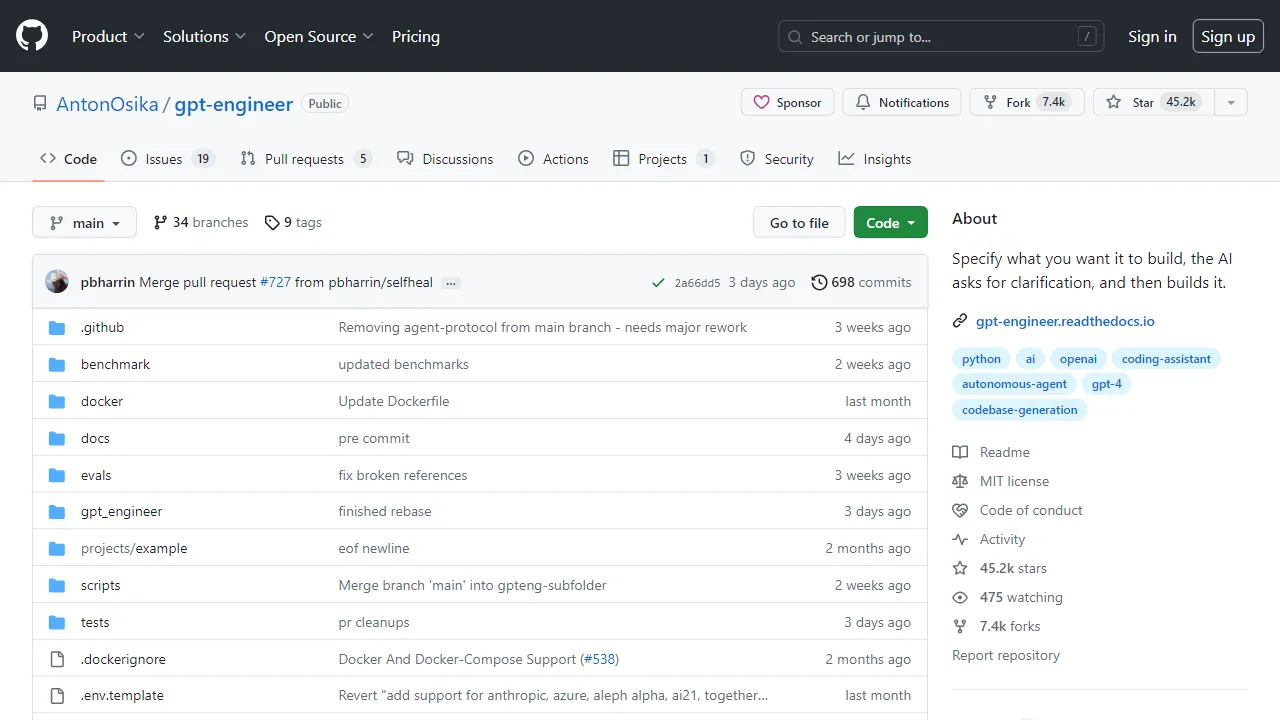Open the scripts folder

pyautogui.click(x=100, y=585)
